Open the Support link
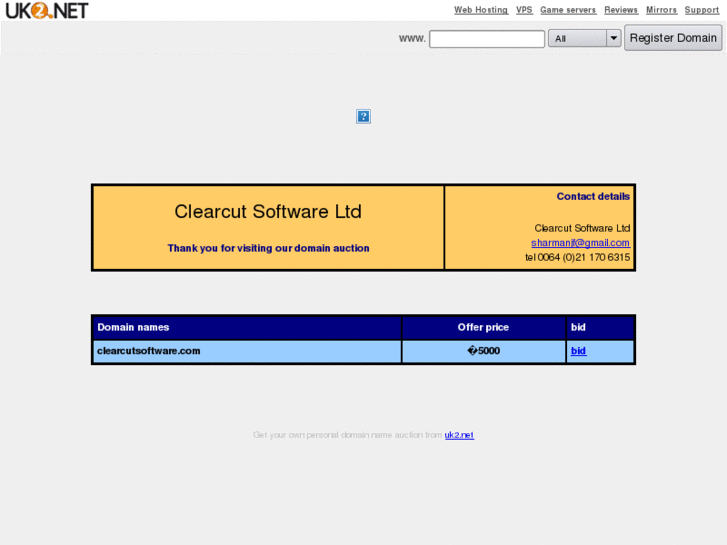Viewport: 727px width, 545px height. click(x=701, y=10)
